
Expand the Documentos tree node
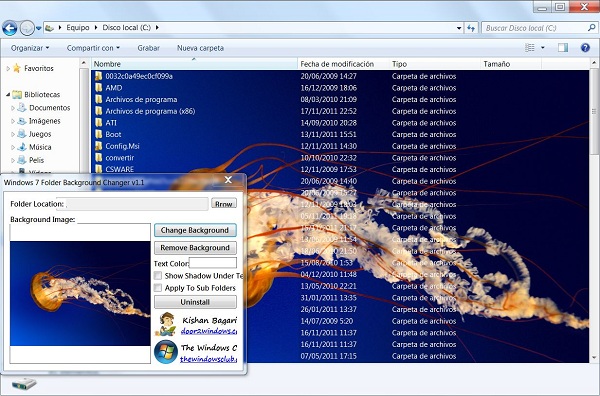(x=13, y=108)
